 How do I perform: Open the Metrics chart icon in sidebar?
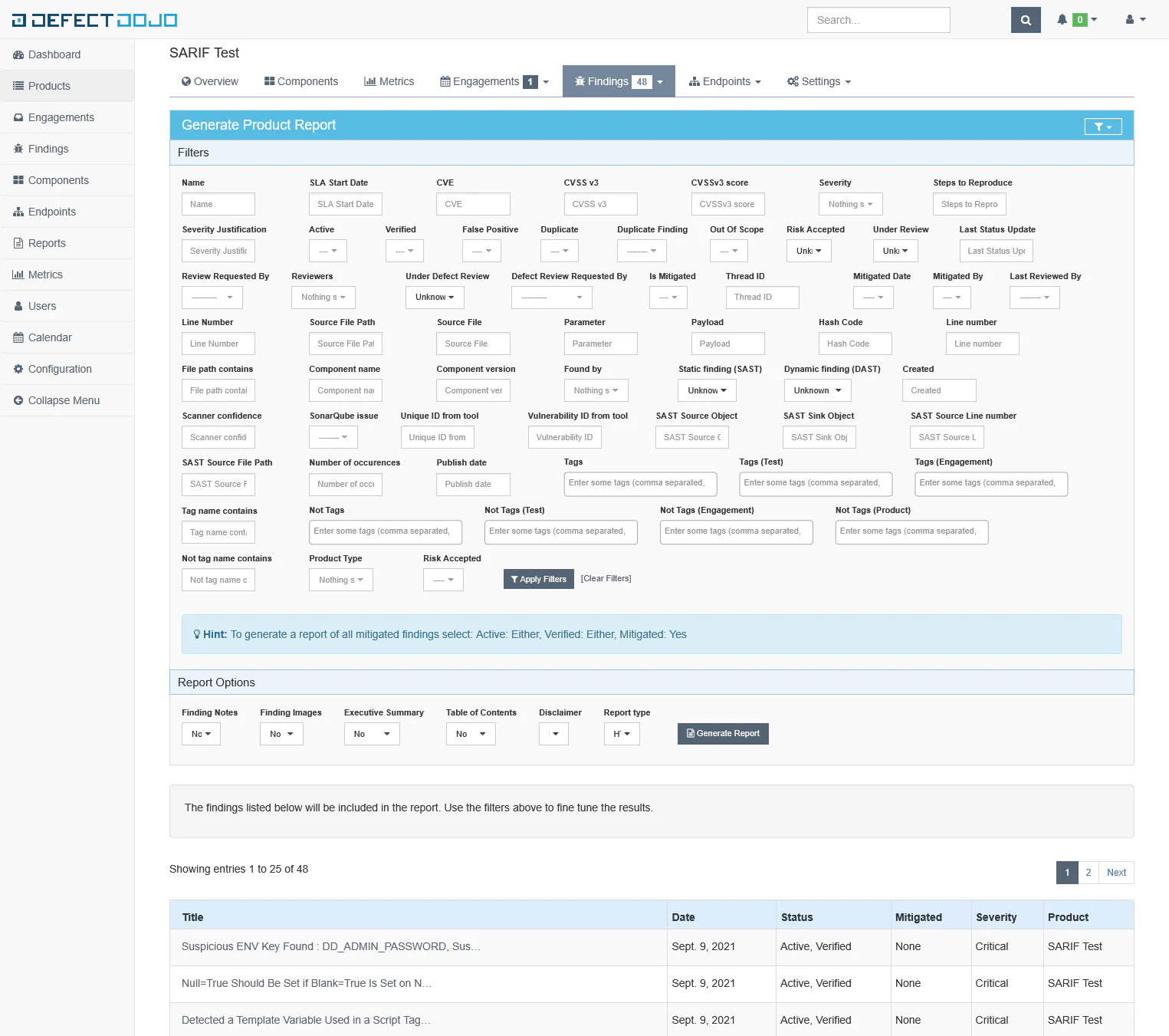17,275
